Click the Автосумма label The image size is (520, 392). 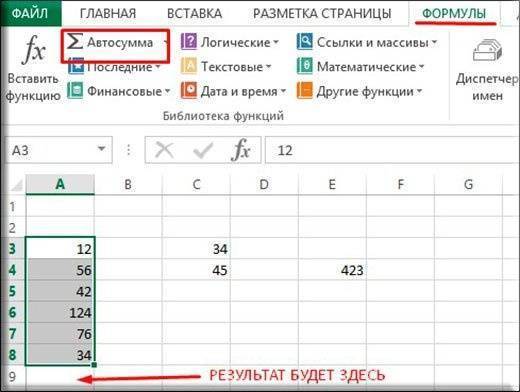pyautogui.click(x=120, y=43)
